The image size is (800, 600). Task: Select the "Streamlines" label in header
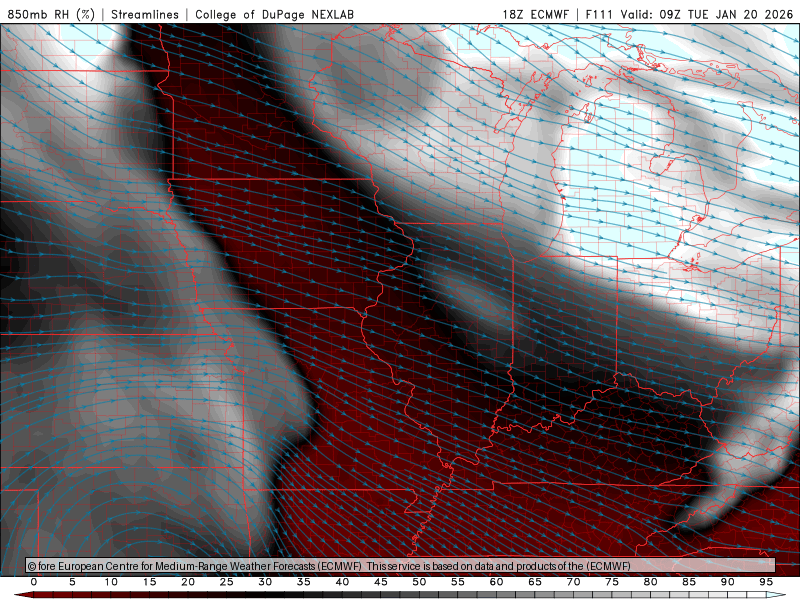(x=145, y=14)
